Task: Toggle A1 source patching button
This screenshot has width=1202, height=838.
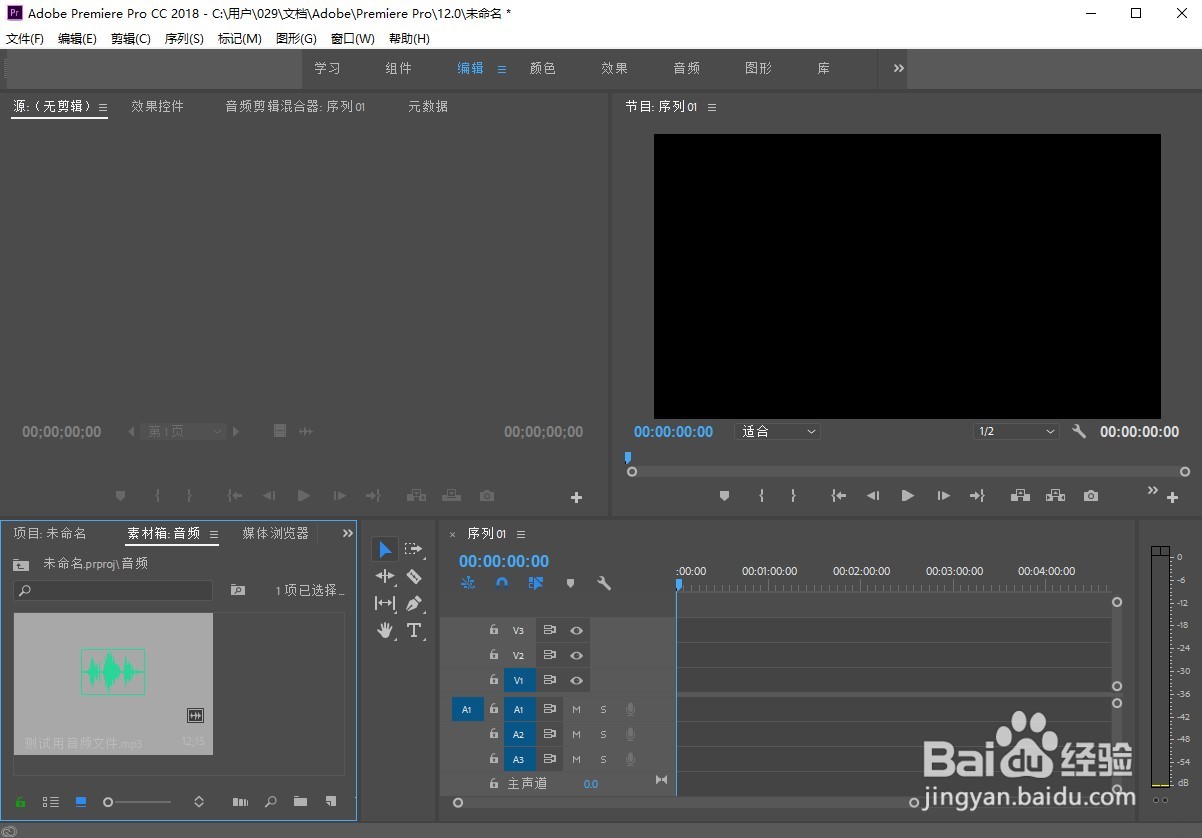Action: 466,709
